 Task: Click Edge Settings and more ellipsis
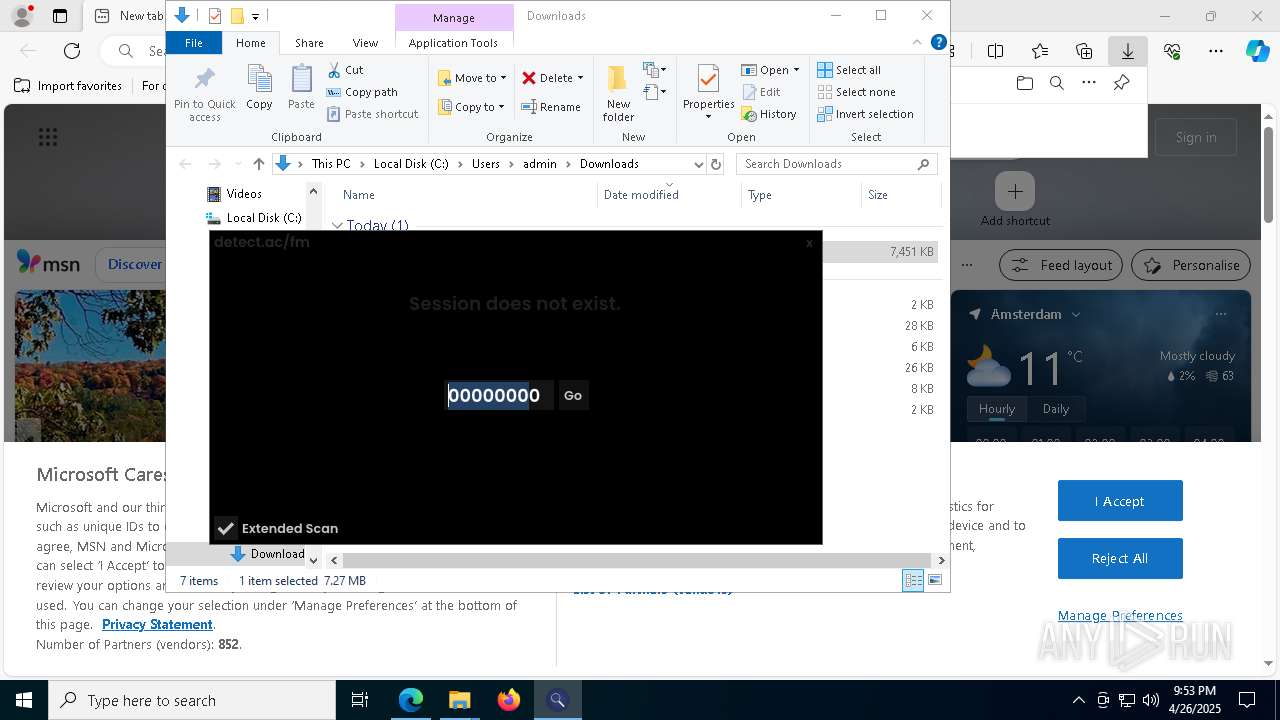pos(1216,51)
